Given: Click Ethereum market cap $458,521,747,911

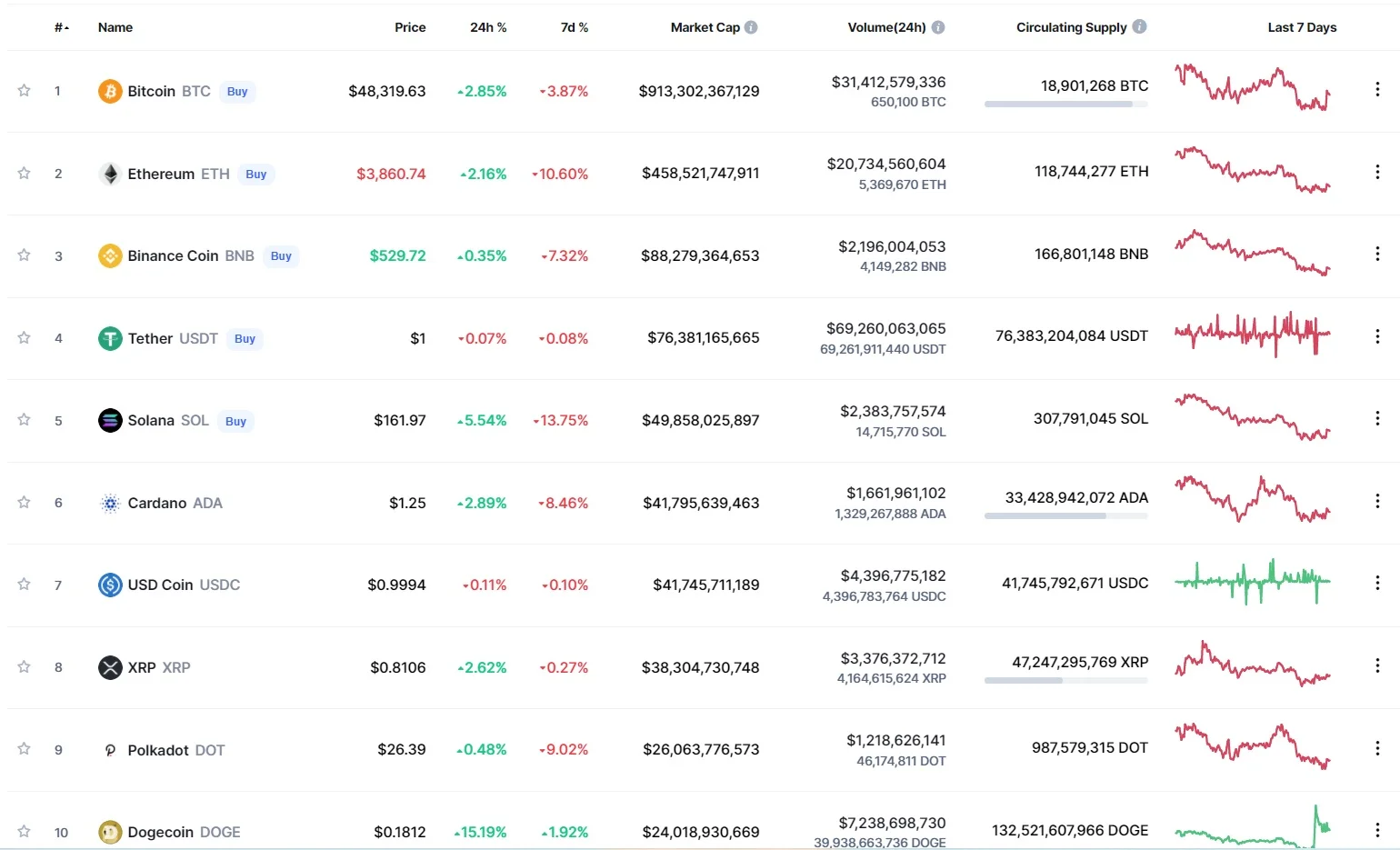Looking at the screenshot, I should [700, 173].
